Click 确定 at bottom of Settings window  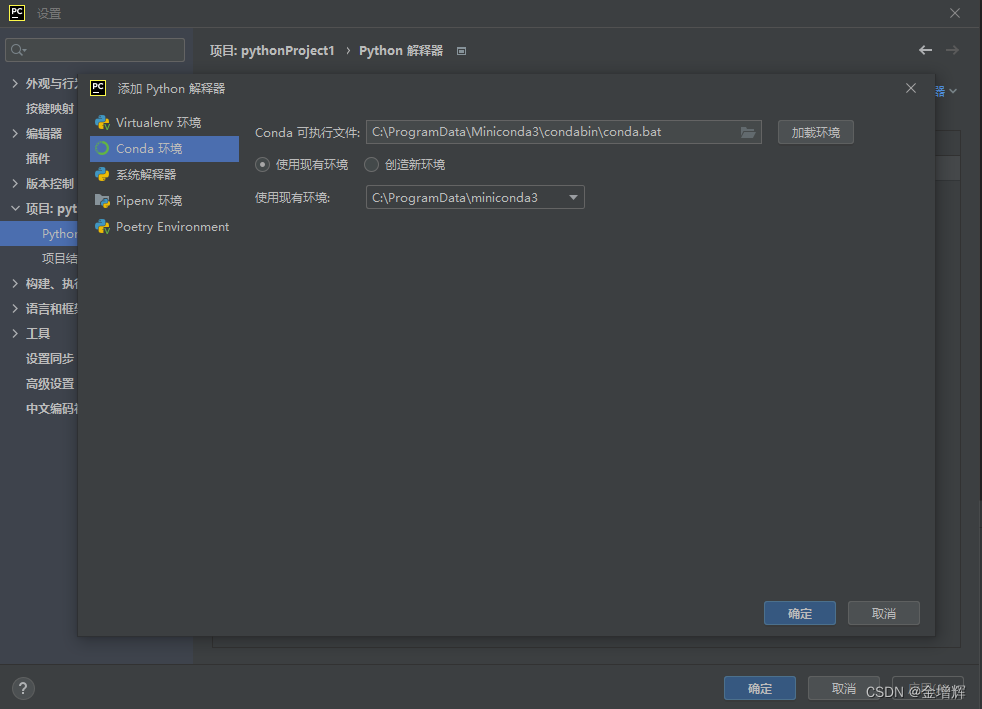(760, 688)
